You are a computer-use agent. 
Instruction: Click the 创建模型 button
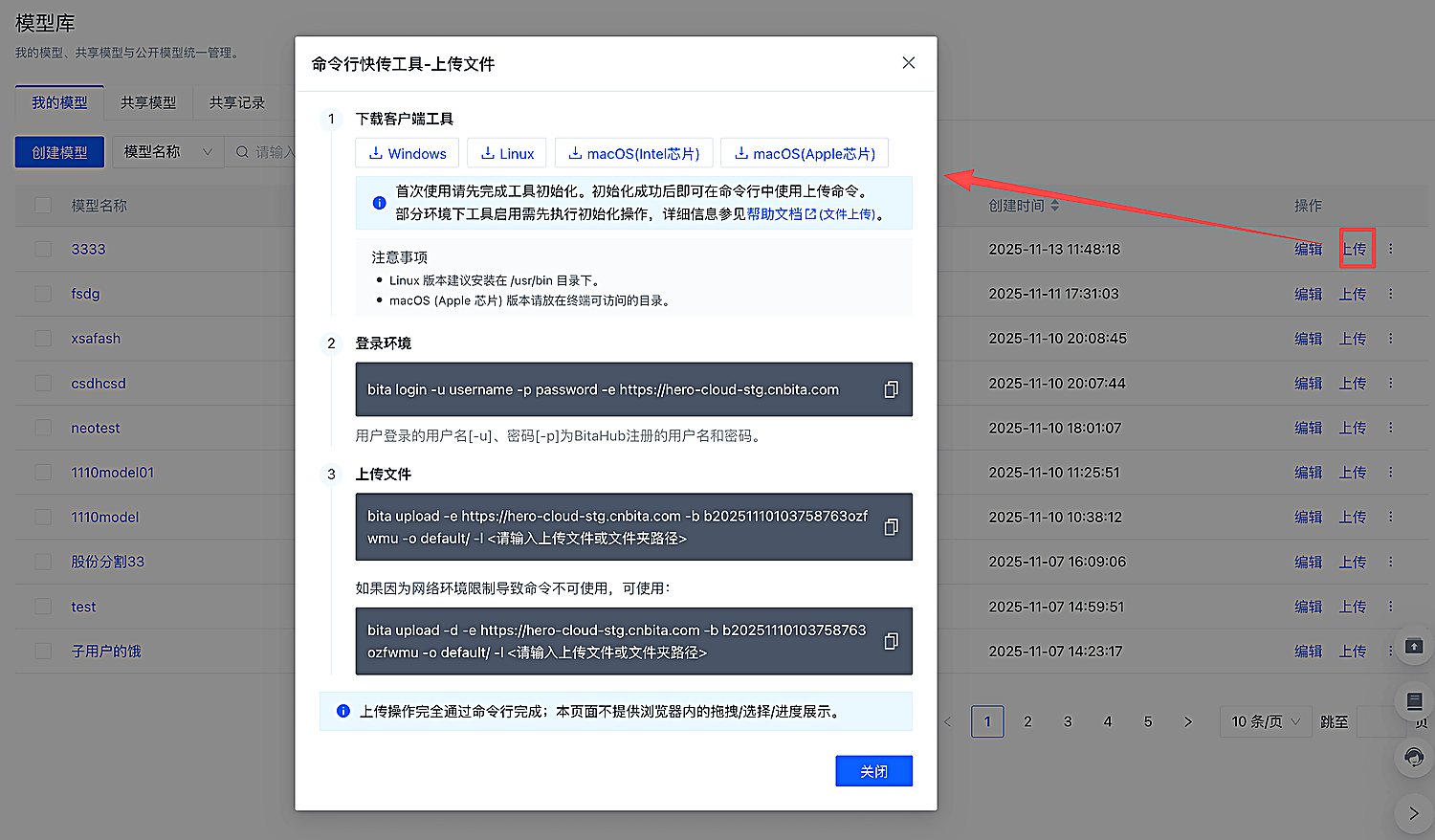(59, 152)
